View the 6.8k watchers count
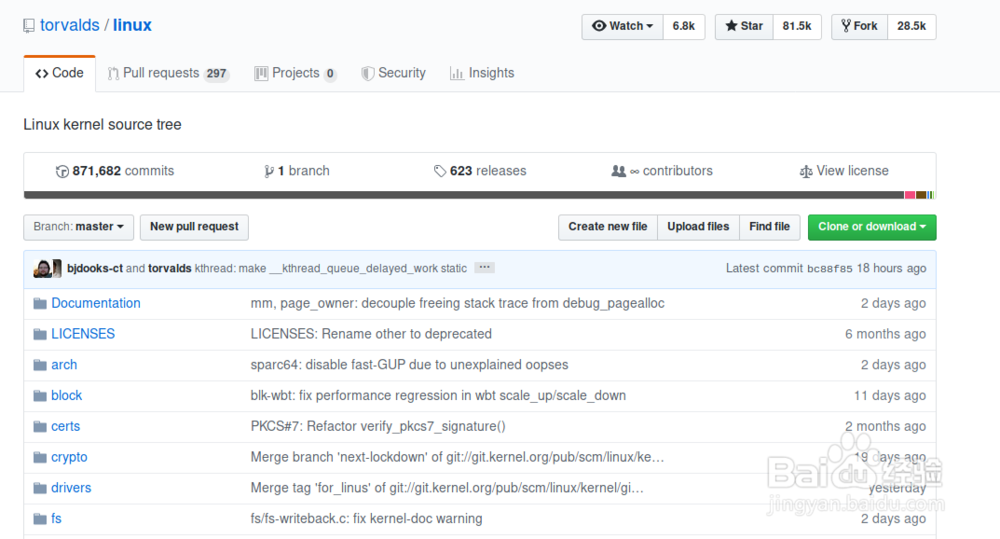The width and height of the screenshot is (1000, 539). point(684,26)
